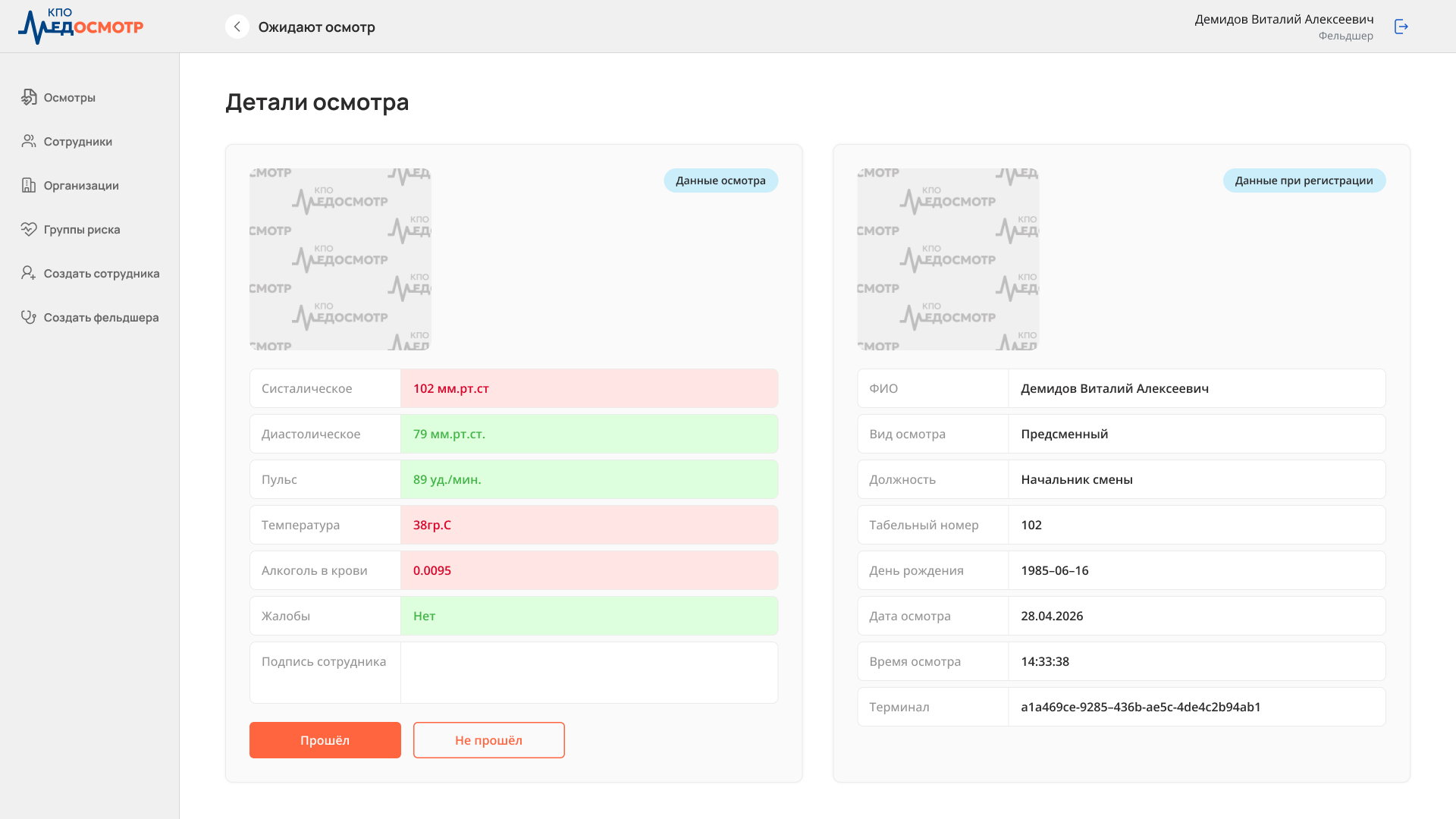Open the registration photo thumbnail
Screen dimensions: 1456x819
(x=948, y=259)
